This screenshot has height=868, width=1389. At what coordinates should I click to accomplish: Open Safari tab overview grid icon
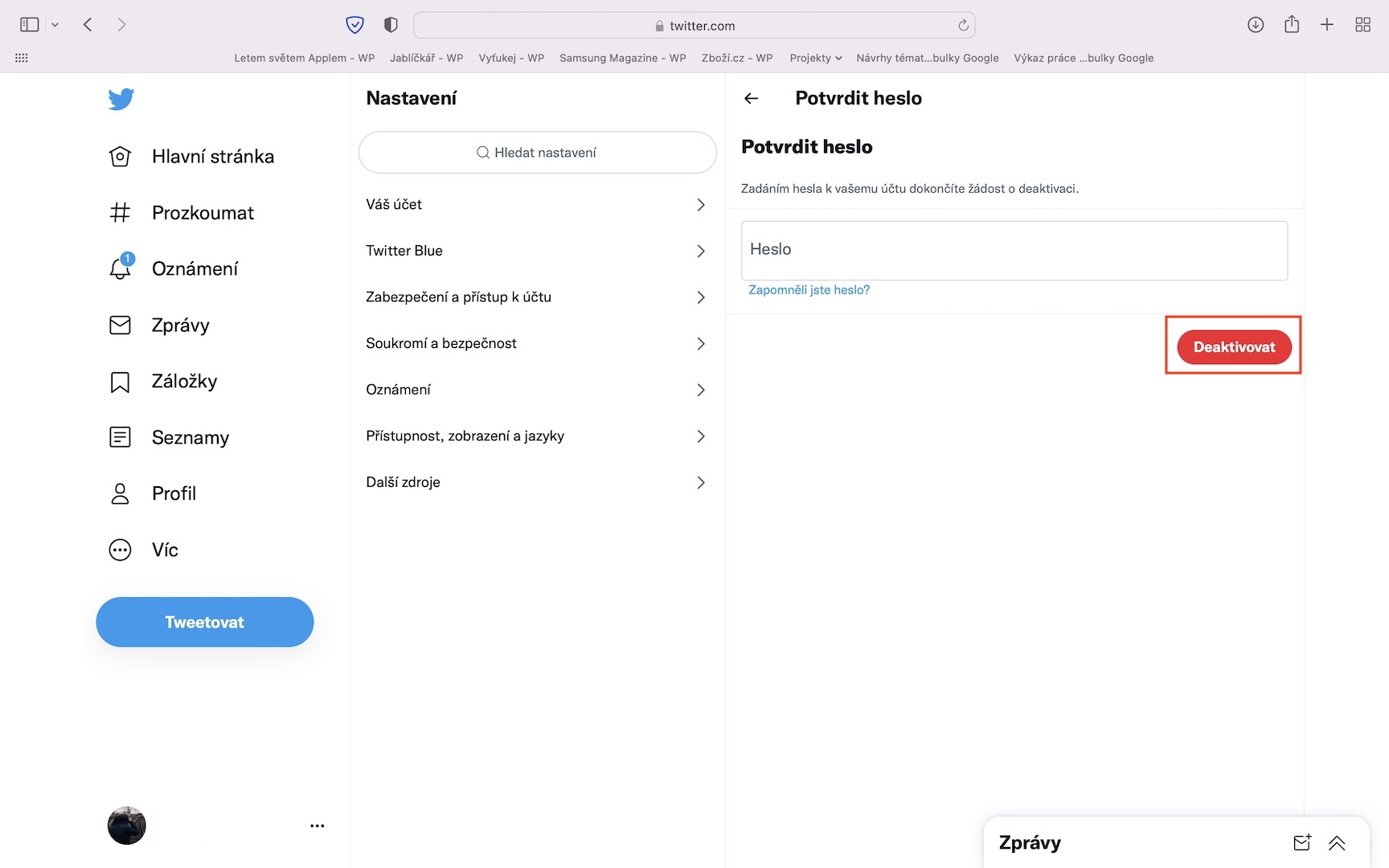1362,25
